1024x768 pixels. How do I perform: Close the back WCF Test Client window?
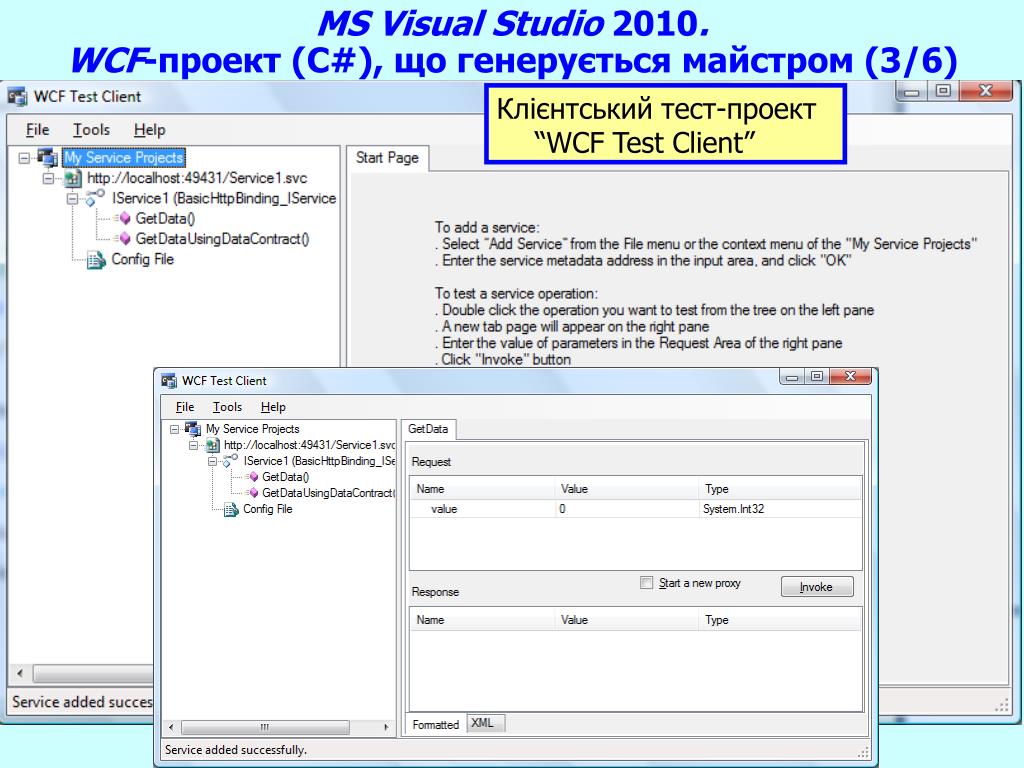(985, 91)
